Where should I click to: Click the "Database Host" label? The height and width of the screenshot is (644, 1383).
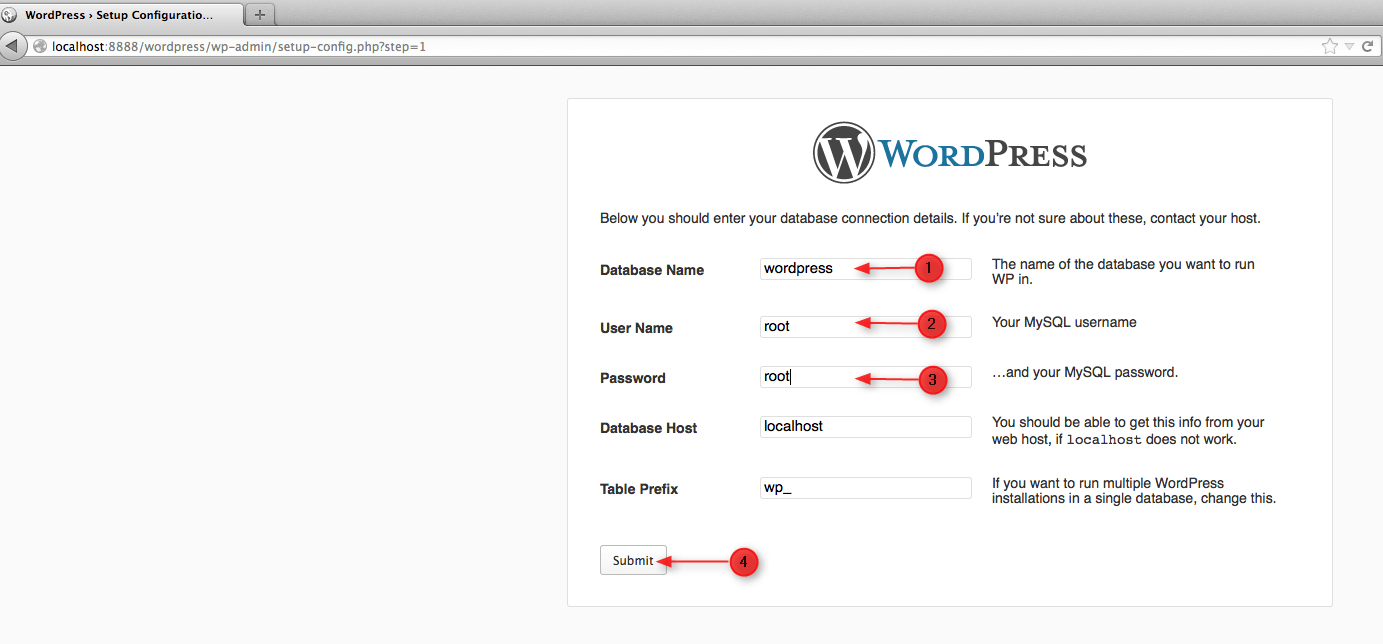pyautogui.click(x=649, y=428)
